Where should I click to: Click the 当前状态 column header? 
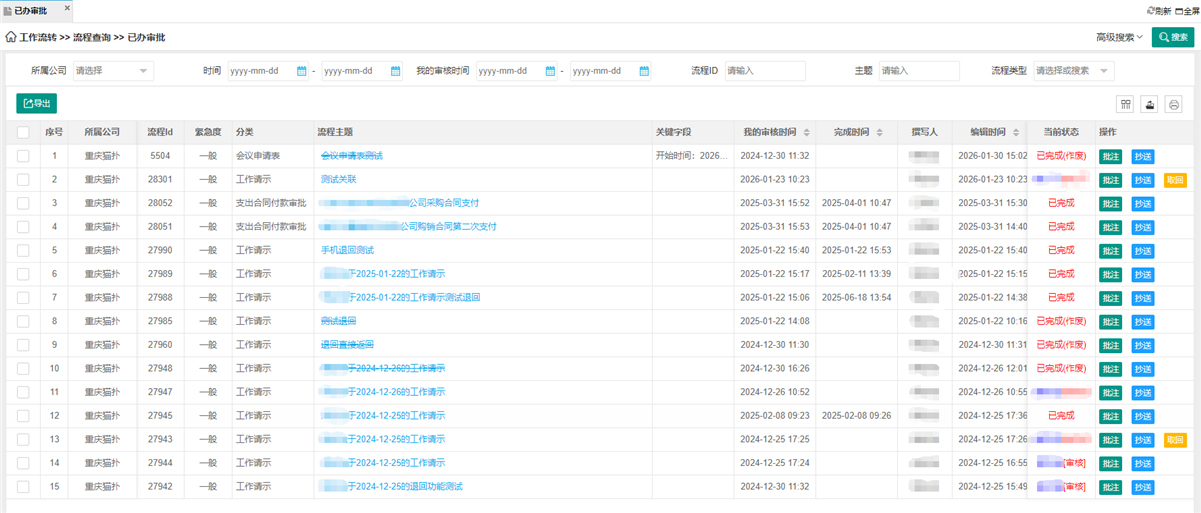coord(1061,132)
